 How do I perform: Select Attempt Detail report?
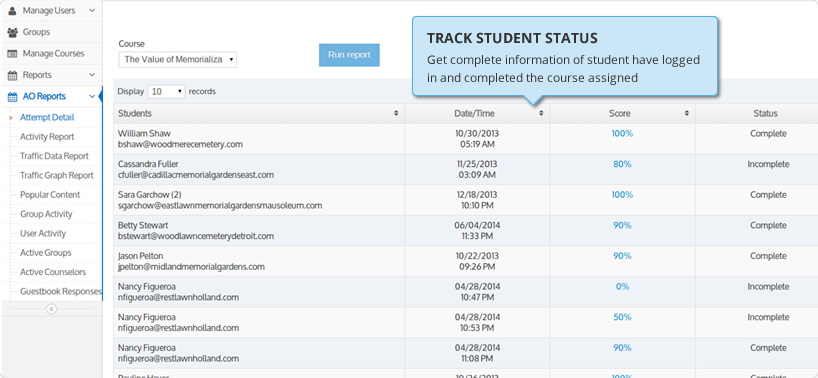click(x=47, y=117)
